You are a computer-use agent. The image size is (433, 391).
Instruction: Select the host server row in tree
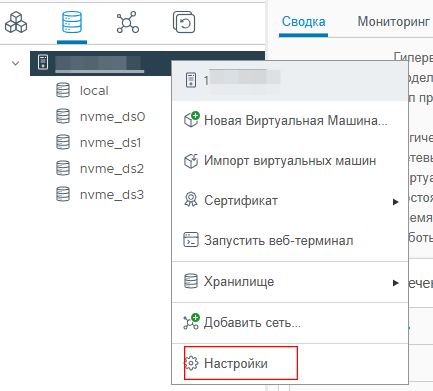147,63
